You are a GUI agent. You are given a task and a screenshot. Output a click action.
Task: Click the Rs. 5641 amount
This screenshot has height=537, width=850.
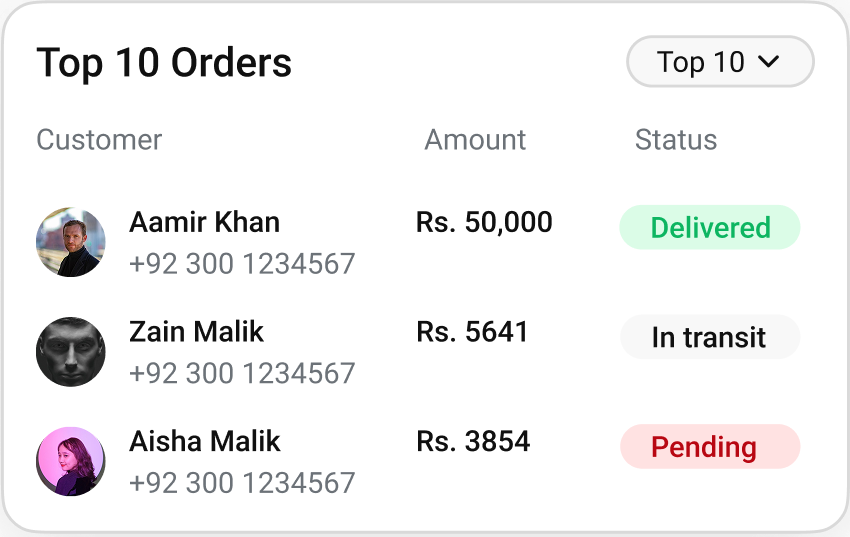(x=472, y=332)
